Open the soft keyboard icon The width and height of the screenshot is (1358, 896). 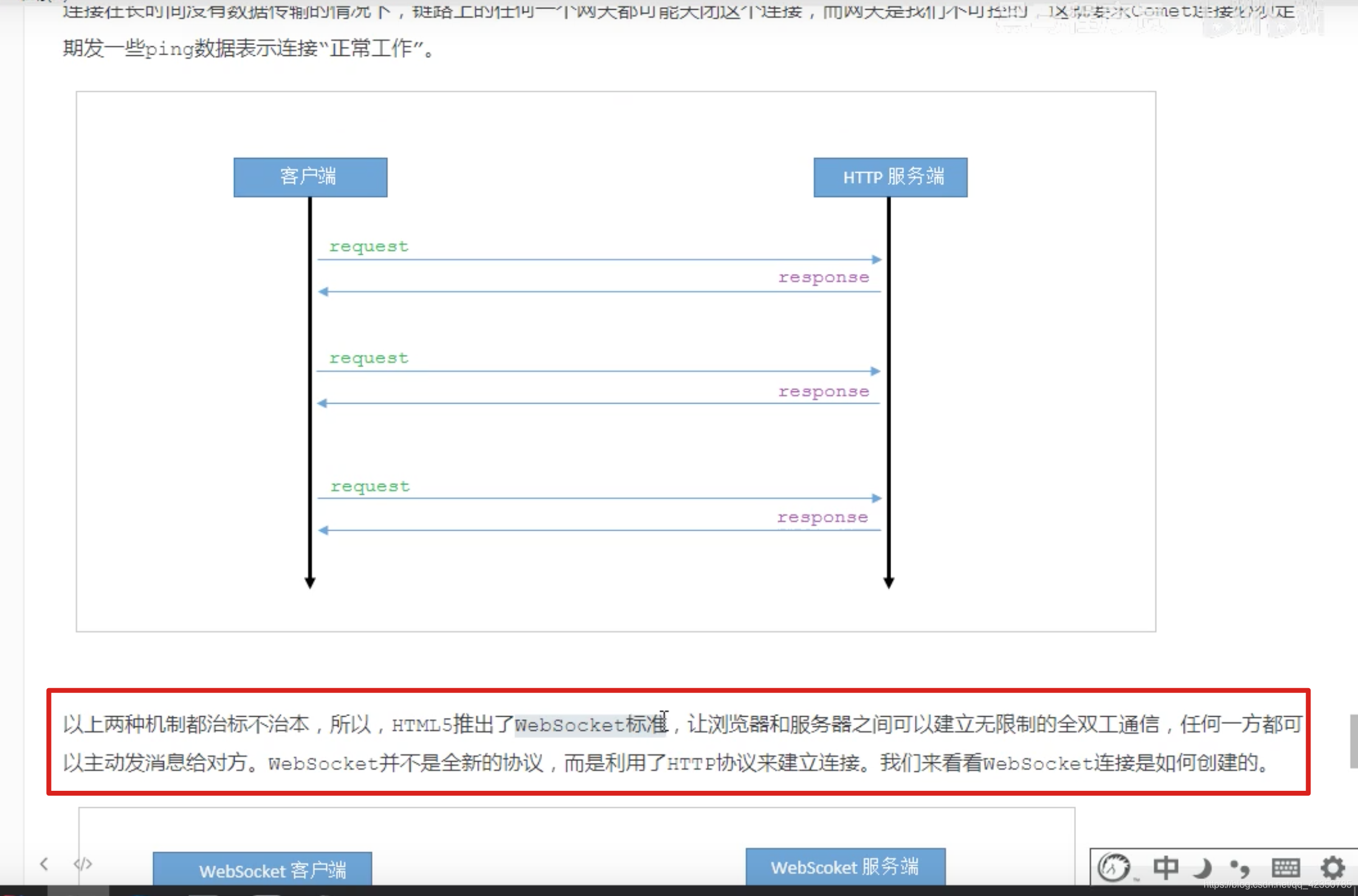click(x=1285, y=867)
